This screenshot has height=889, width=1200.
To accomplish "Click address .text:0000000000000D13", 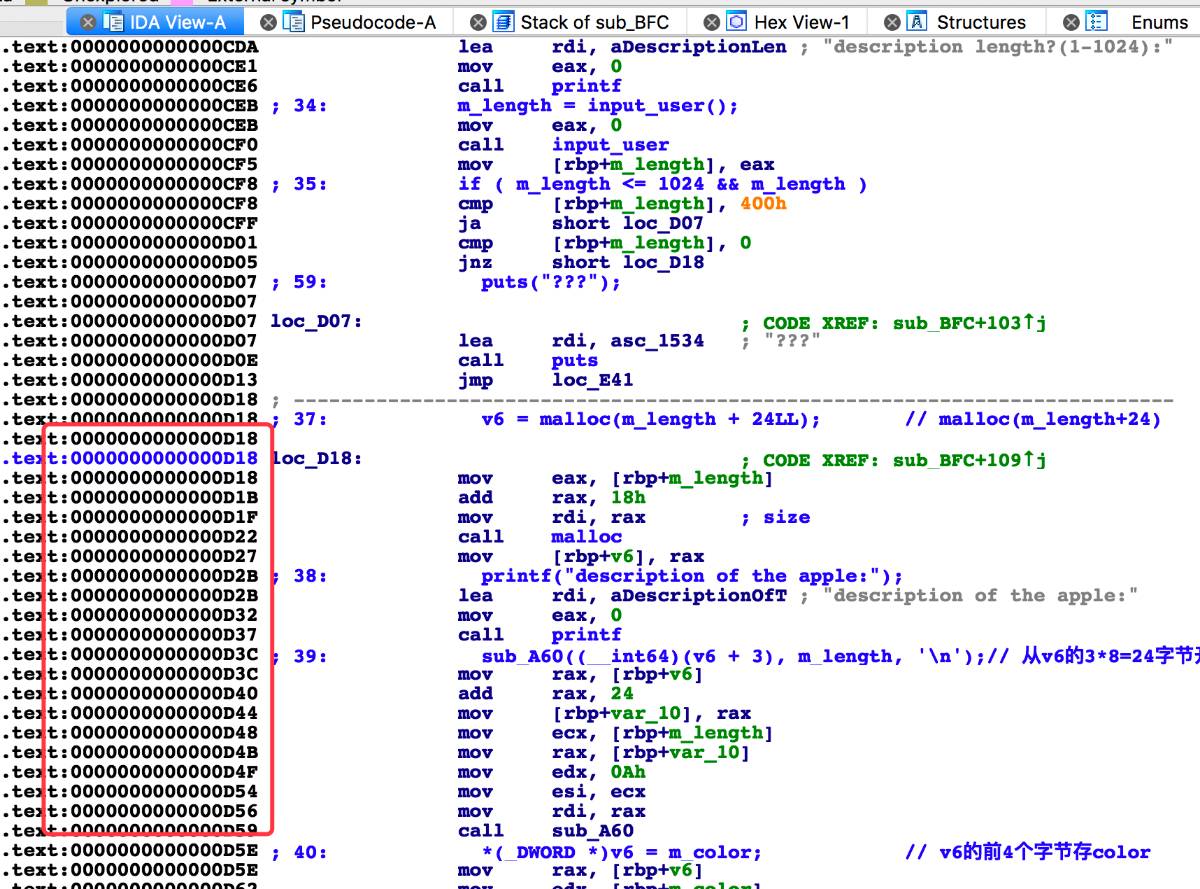I will [x=129, y=380].
